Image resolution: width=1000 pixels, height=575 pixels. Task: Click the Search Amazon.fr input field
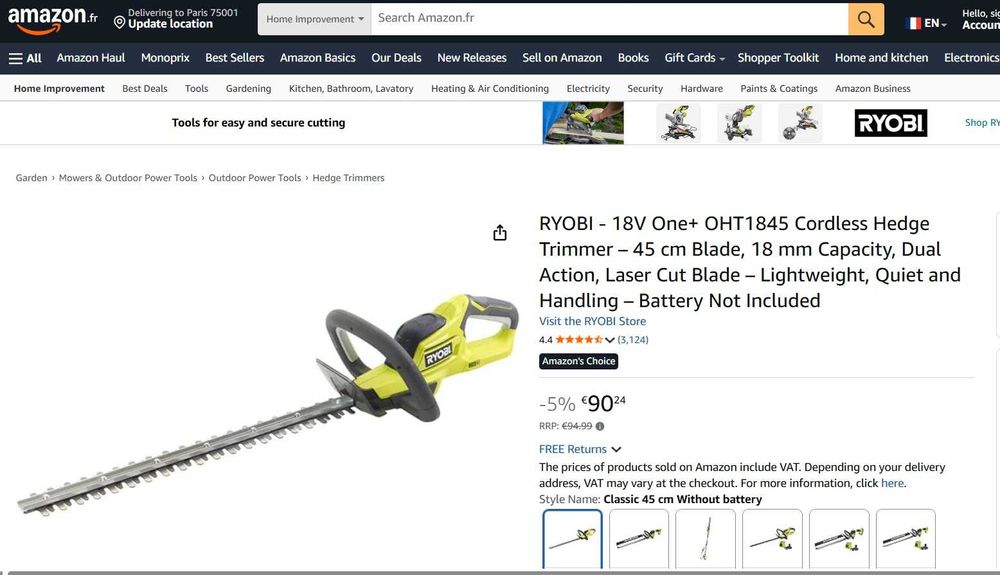click(610, 19)
